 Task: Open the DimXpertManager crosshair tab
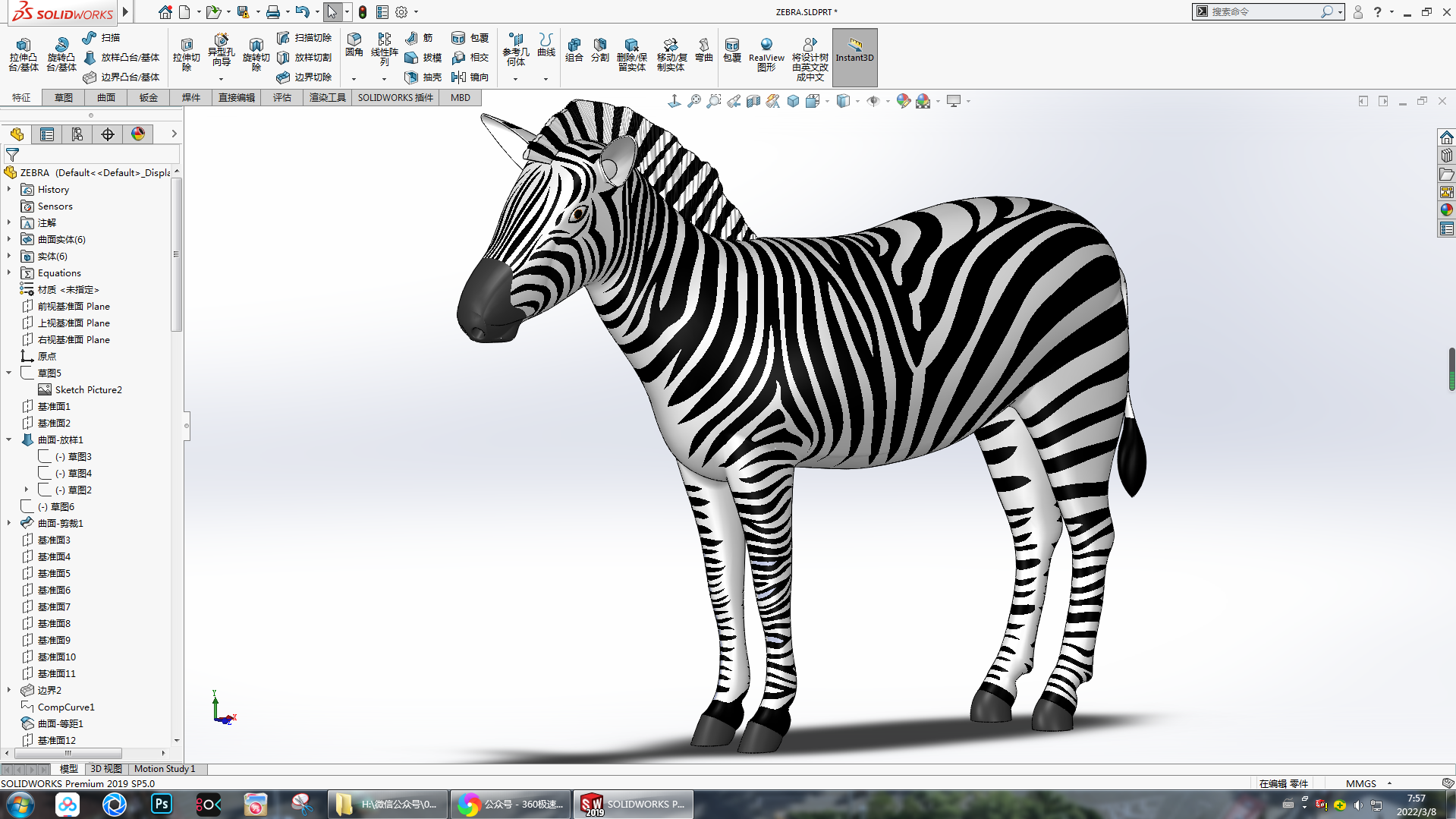point(108,134)
